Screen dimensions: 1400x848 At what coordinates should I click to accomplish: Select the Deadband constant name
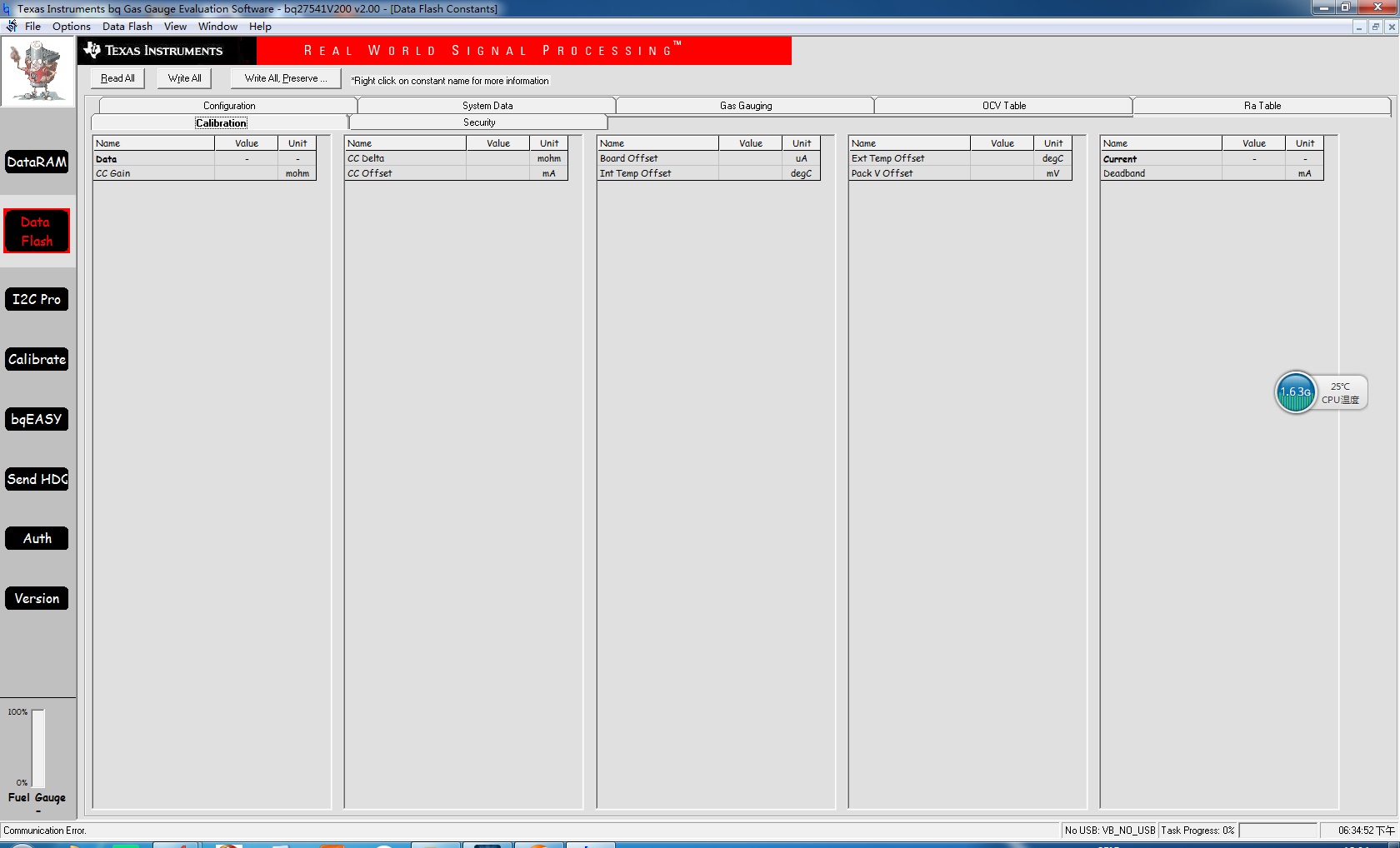point(1124,173)
